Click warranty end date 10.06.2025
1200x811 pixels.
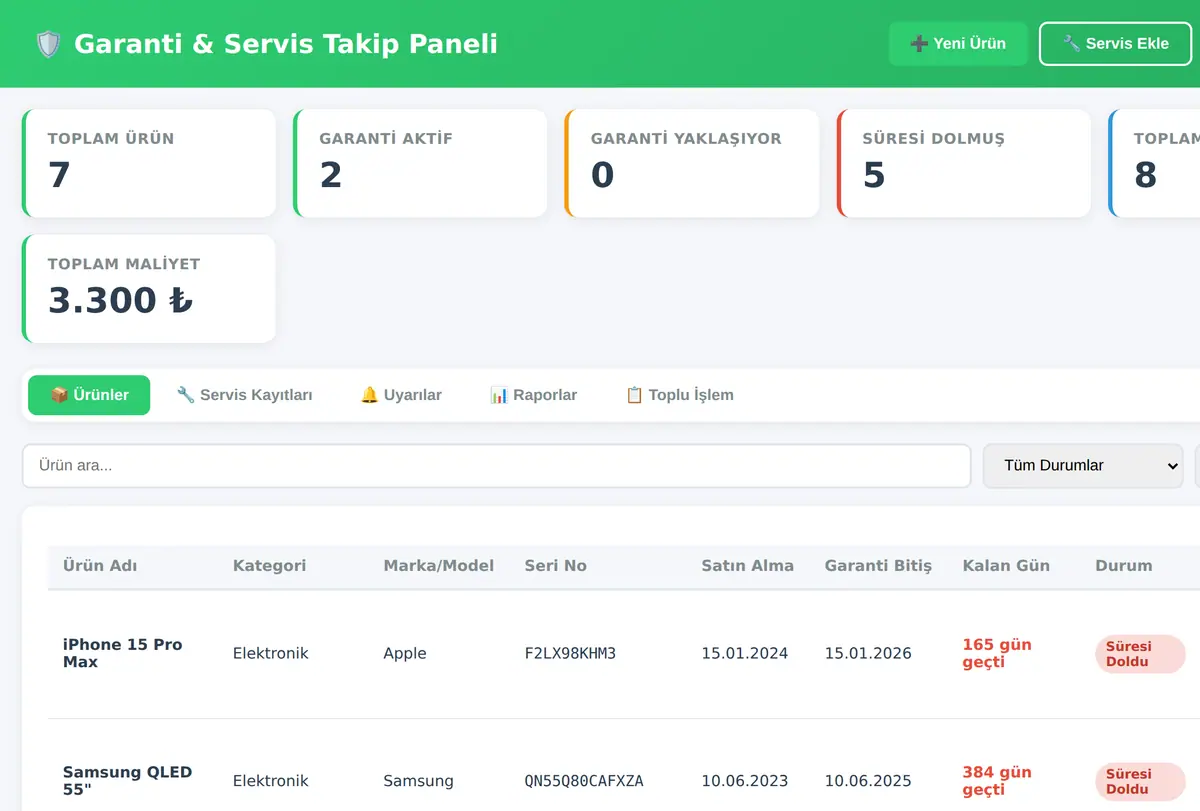coord(868,781)
